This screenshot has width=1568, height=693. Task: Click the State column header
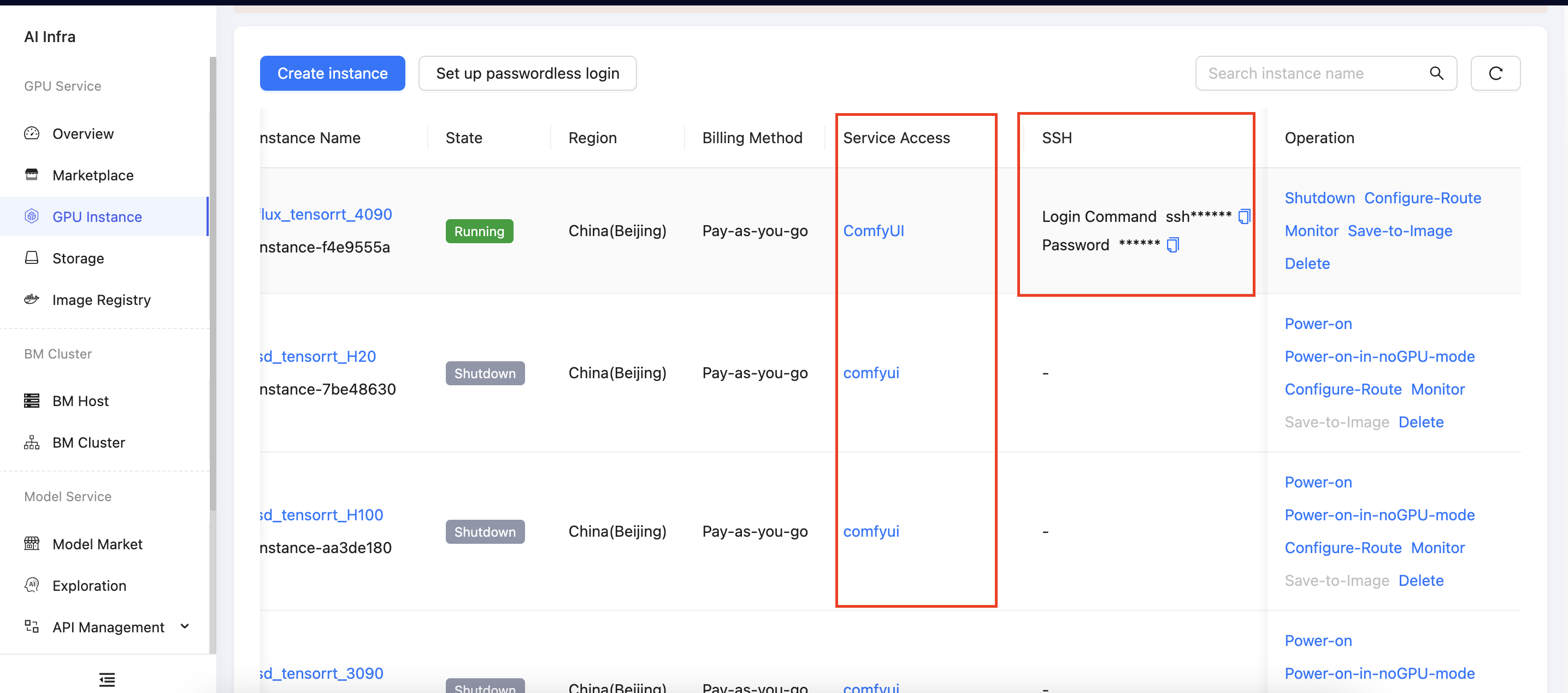point(463,138)
